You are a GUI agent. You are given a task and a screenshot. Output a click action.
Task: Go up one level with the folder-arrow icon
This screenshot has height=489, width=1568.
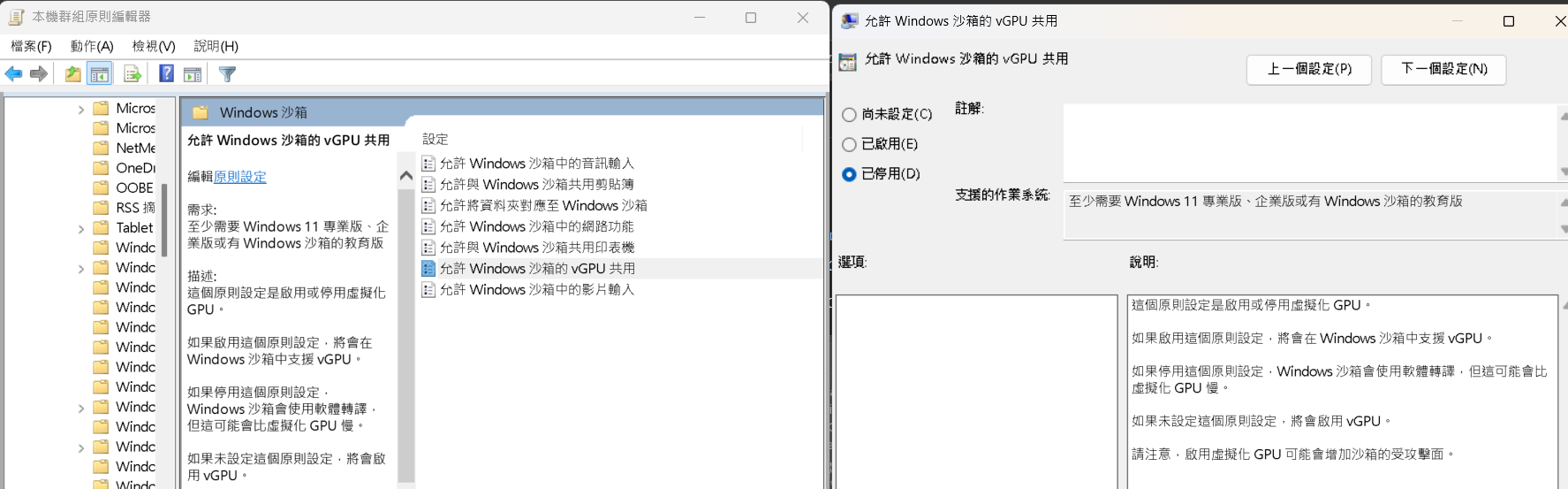point(72,74)
